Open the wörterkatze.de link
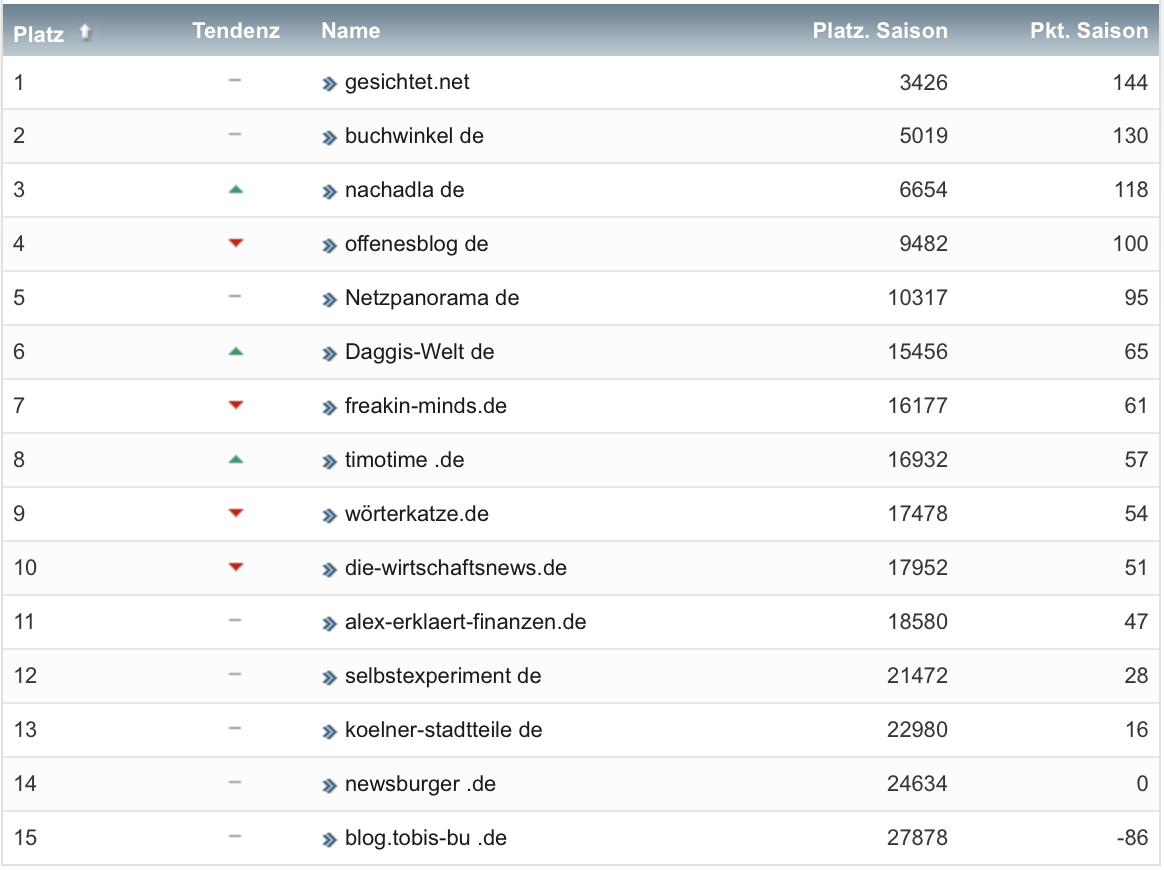Screen dimensions: 1164x870 [416, 514]
